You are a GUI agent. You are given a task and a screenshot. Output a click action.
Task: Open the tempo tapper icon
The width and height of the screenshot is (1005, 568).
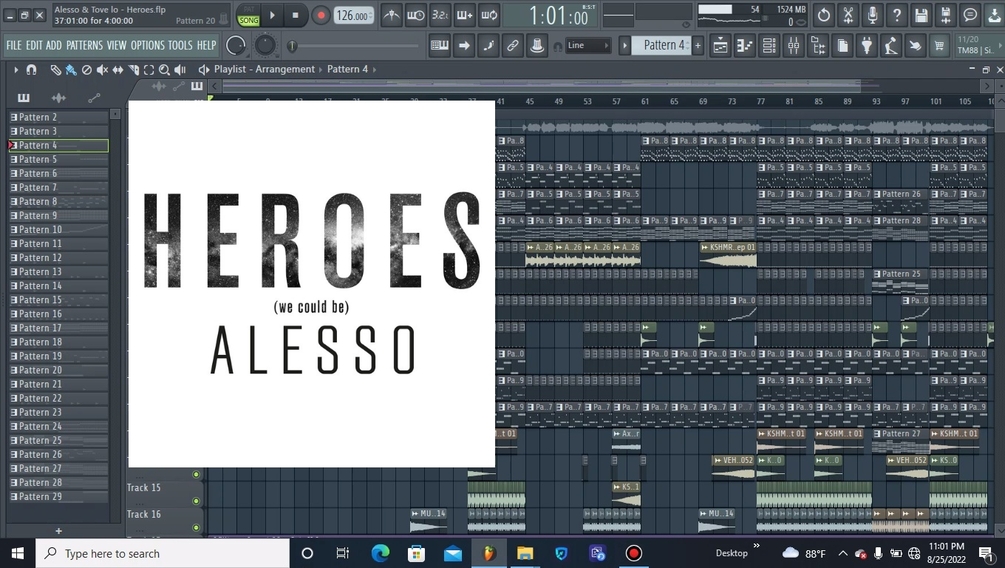[x=891, y=46]
